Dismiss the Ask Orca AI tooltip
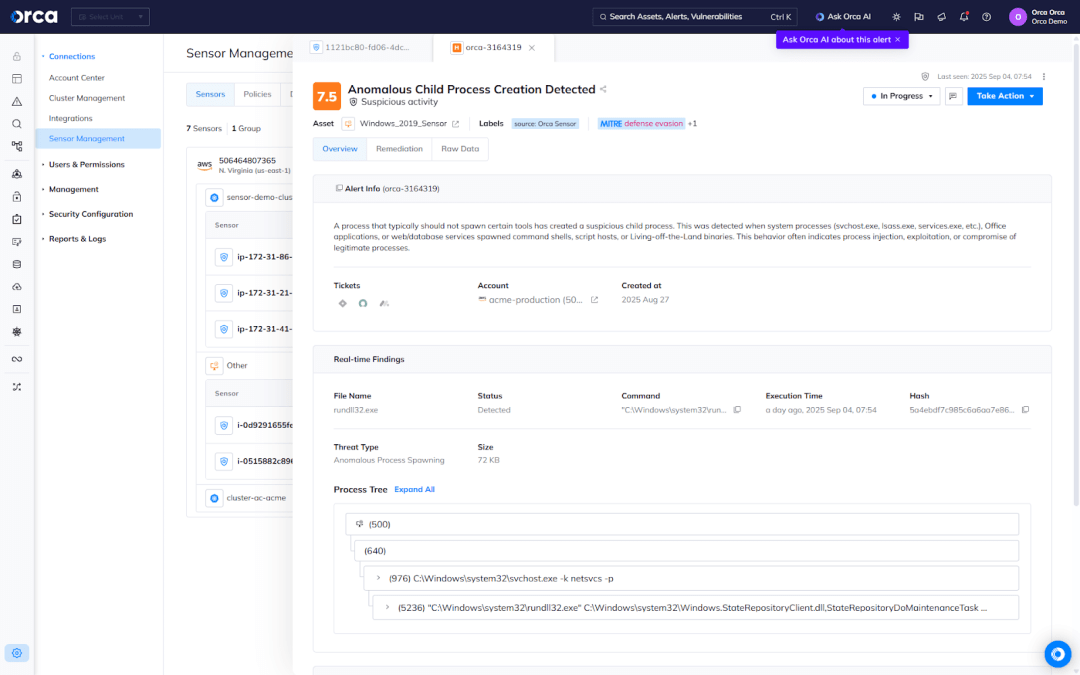 point(897,40)
